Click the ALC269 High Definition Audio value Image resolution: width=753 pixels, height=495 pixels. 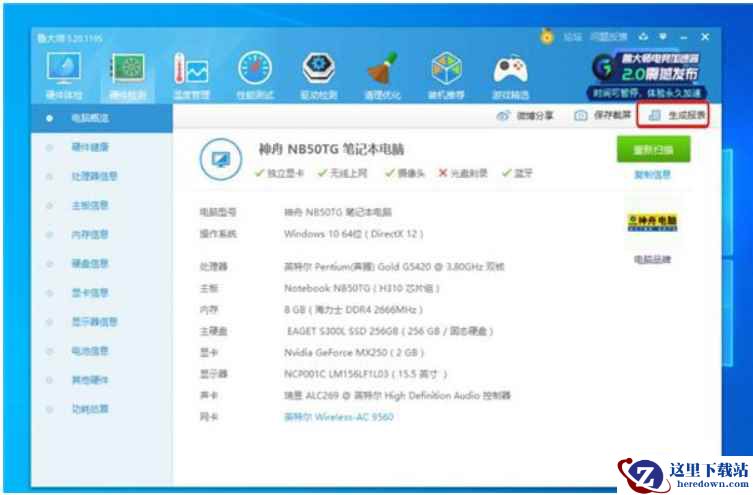coord(397,396)
